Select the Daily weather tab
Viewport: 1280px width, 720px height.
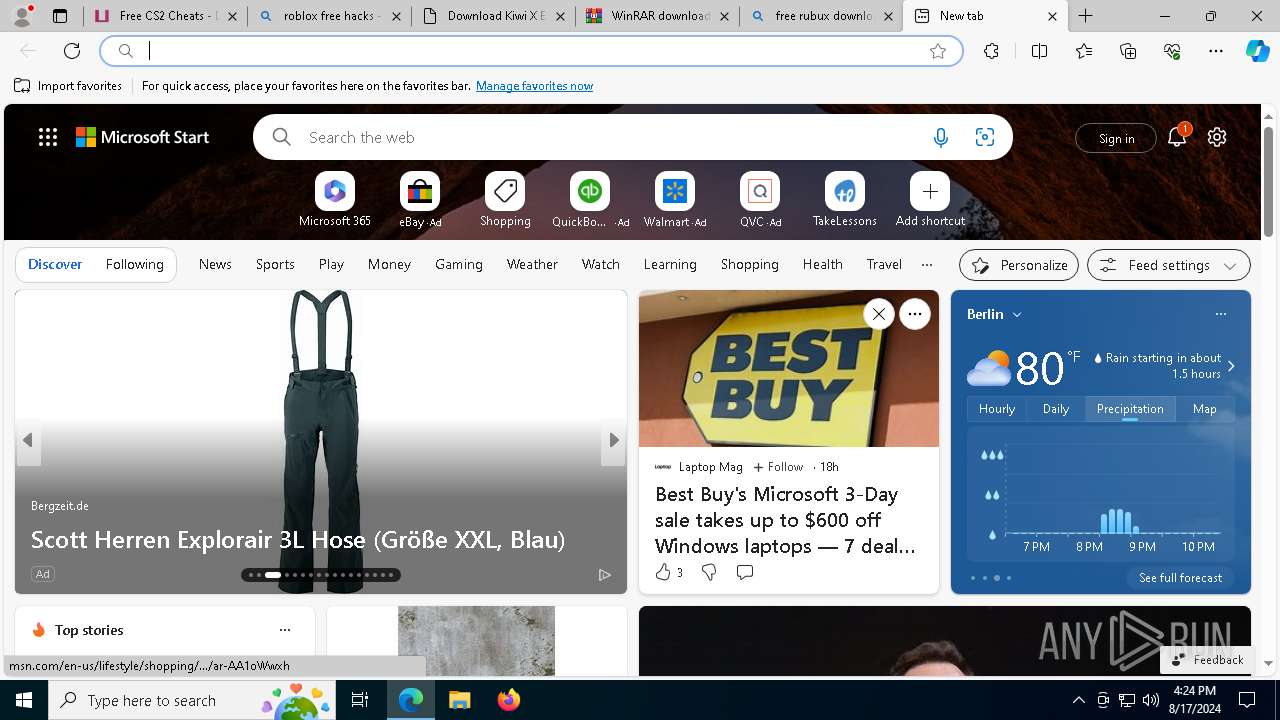point(1056,408)
